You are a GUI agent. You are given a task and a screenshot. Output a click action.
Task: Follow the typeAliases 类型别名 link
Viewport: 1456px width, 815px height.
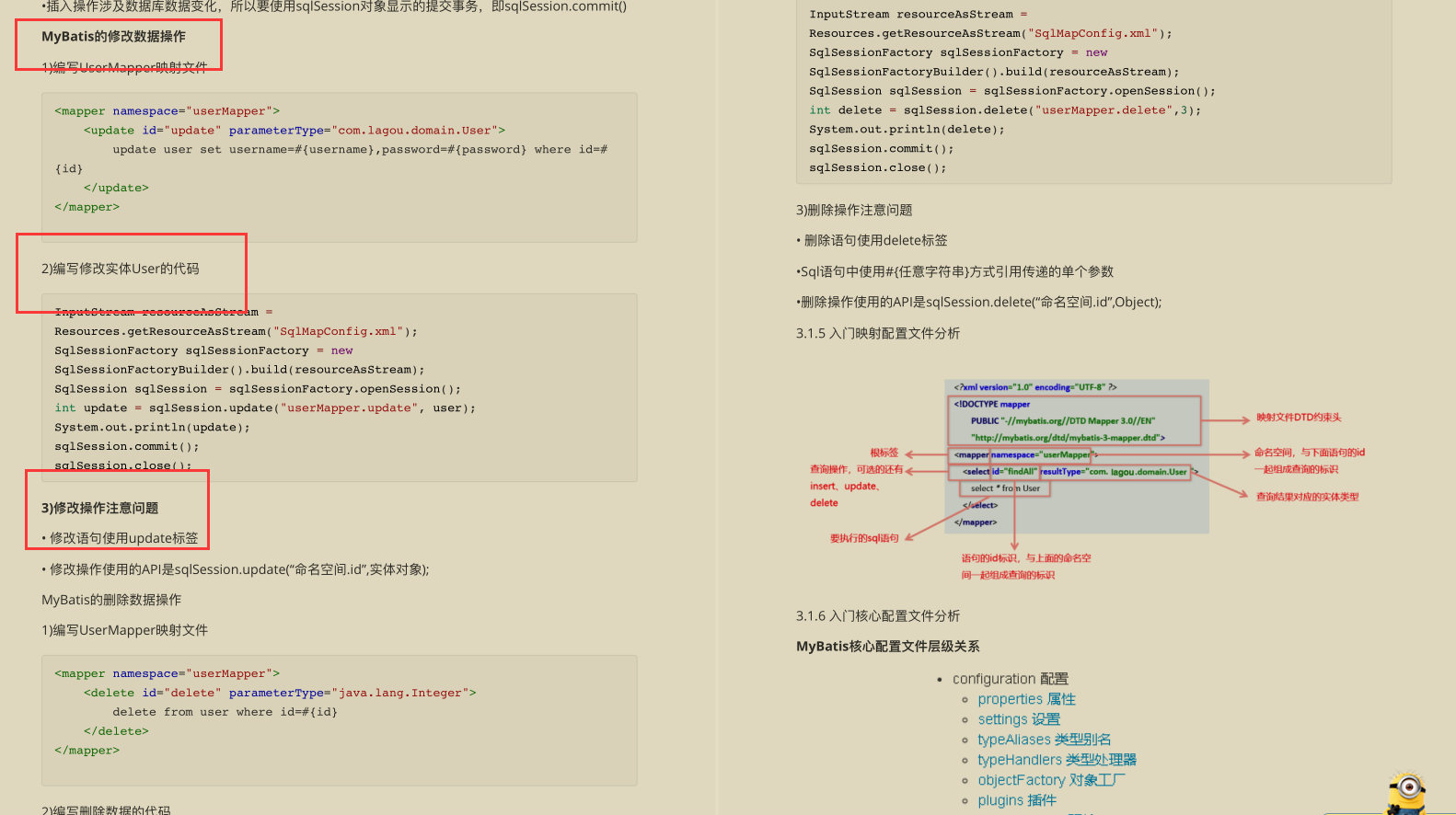click(x=1044, y=740)
